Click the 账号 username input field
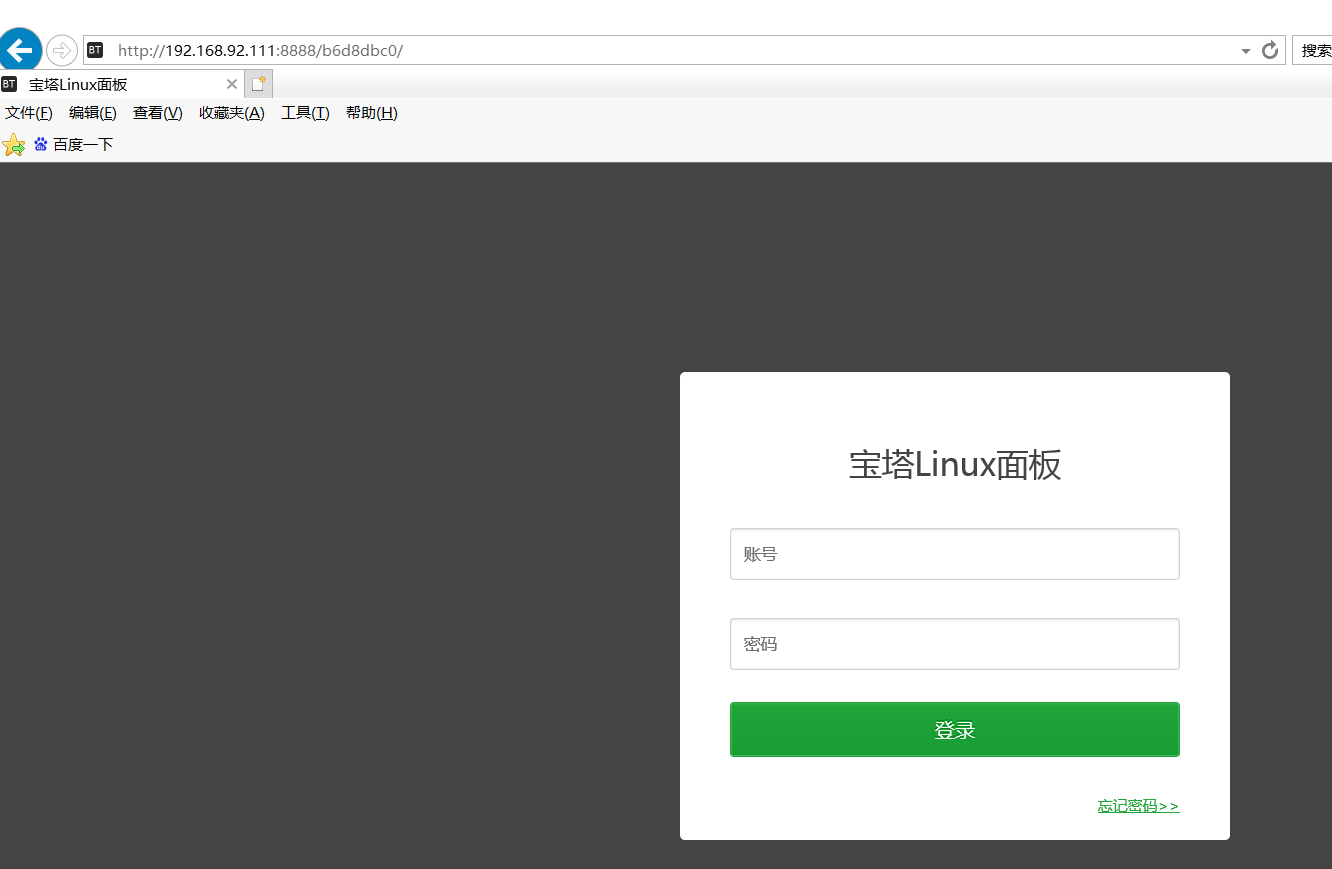1332x869 pixels. click(955, 554)
